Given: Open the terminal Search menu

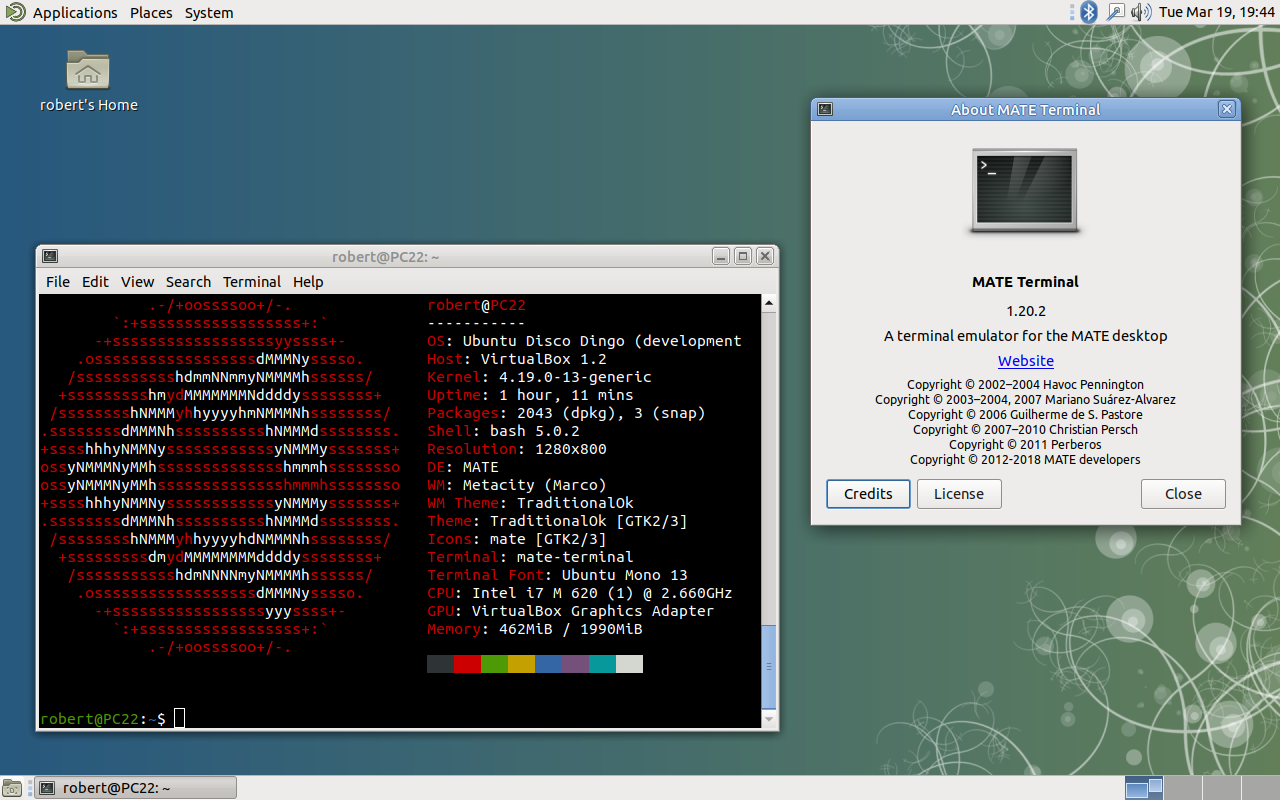Looking at the screenshot, I should click(x=188, y=282).
